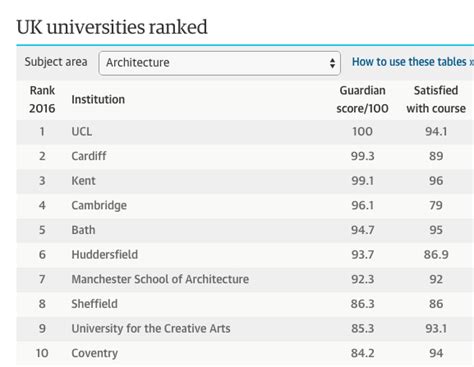Screen dimensions: 474x367
Task: Click UCL's Guardian score of 100
Action: point(362,132)
